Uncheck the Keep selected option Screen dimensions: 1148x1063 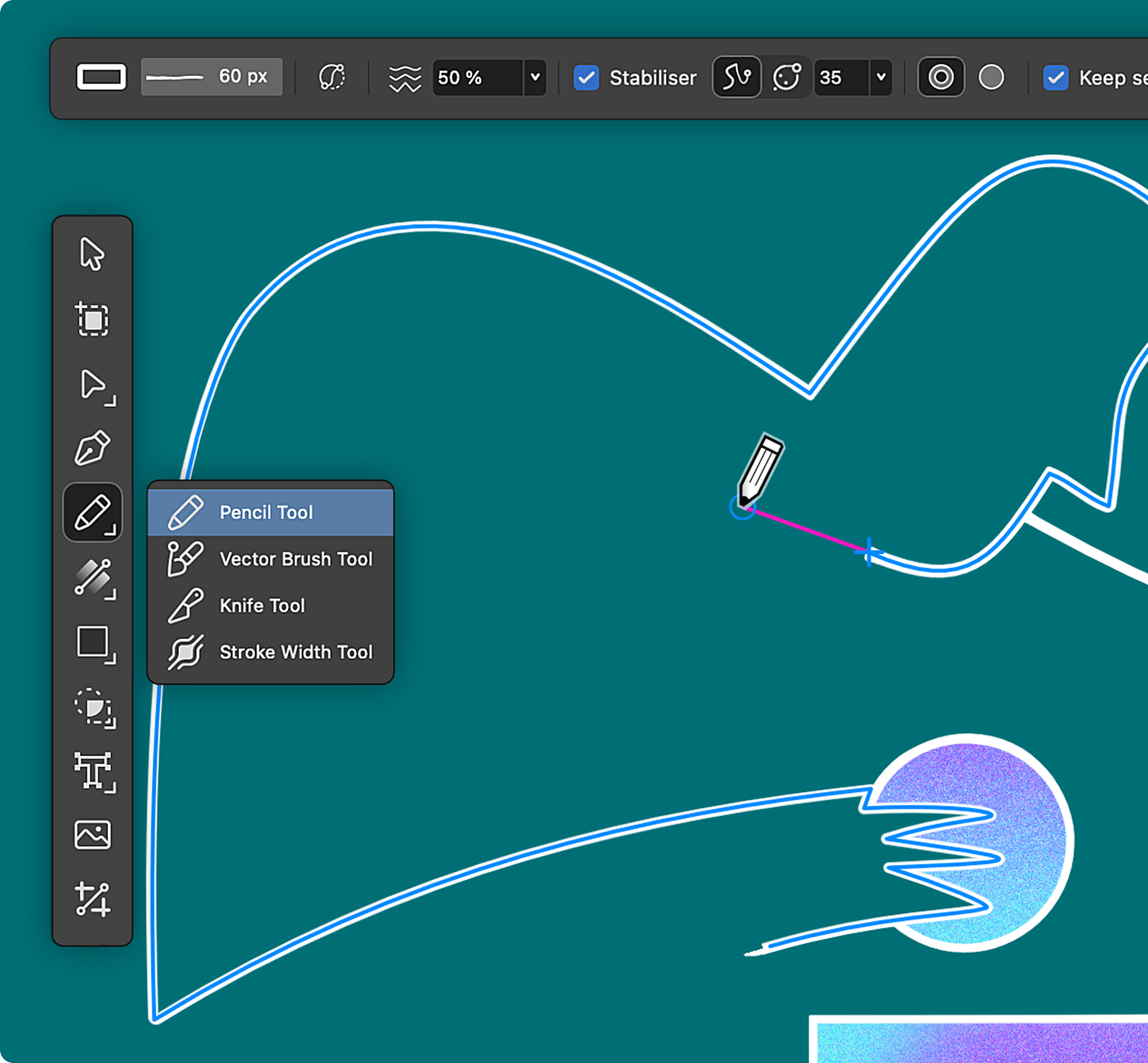click(1055, 79)
